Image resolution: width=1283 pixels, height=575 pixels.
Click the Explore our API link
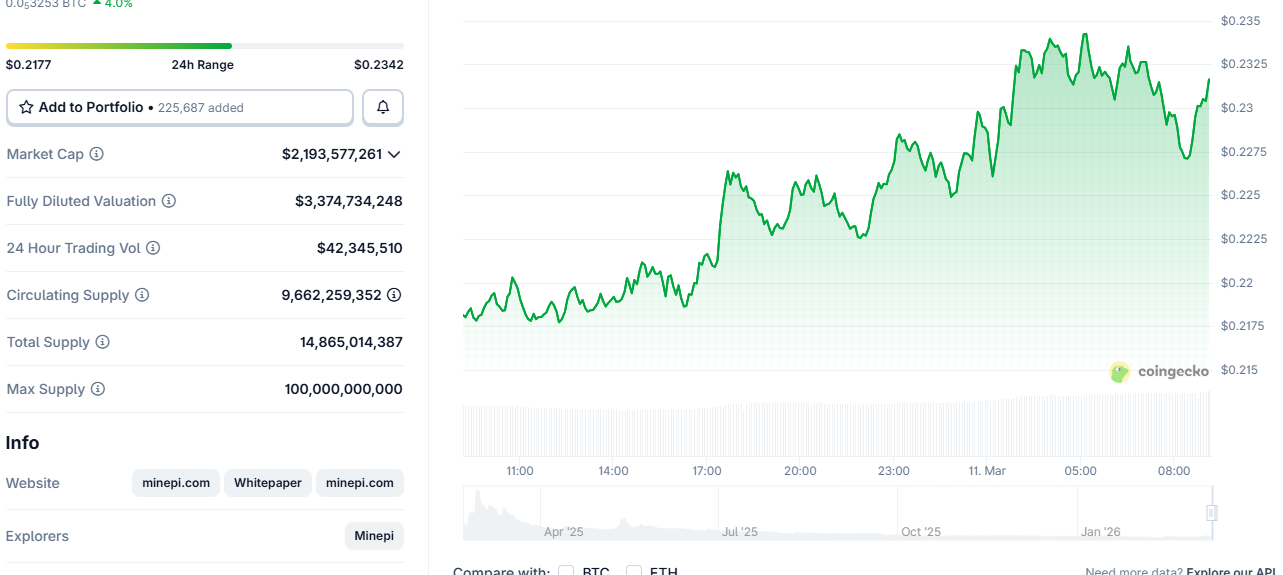pos(1234,571)
